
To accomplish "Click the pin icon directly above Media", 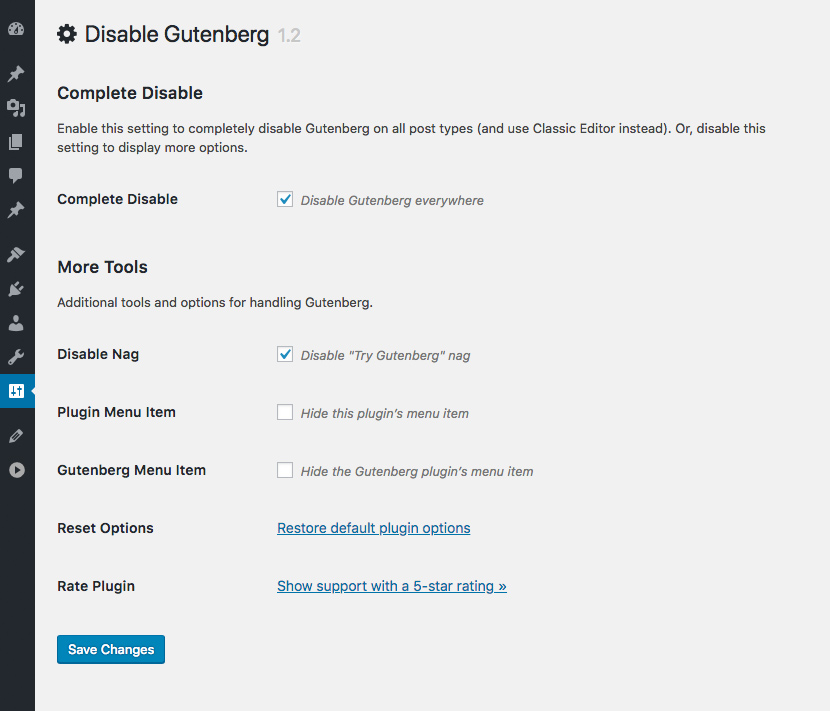I will [16, 74].
